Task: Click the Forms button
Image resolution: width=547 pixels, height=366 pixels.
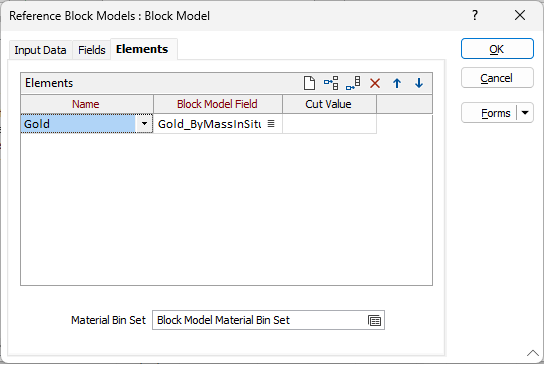Action: point(489,113)
